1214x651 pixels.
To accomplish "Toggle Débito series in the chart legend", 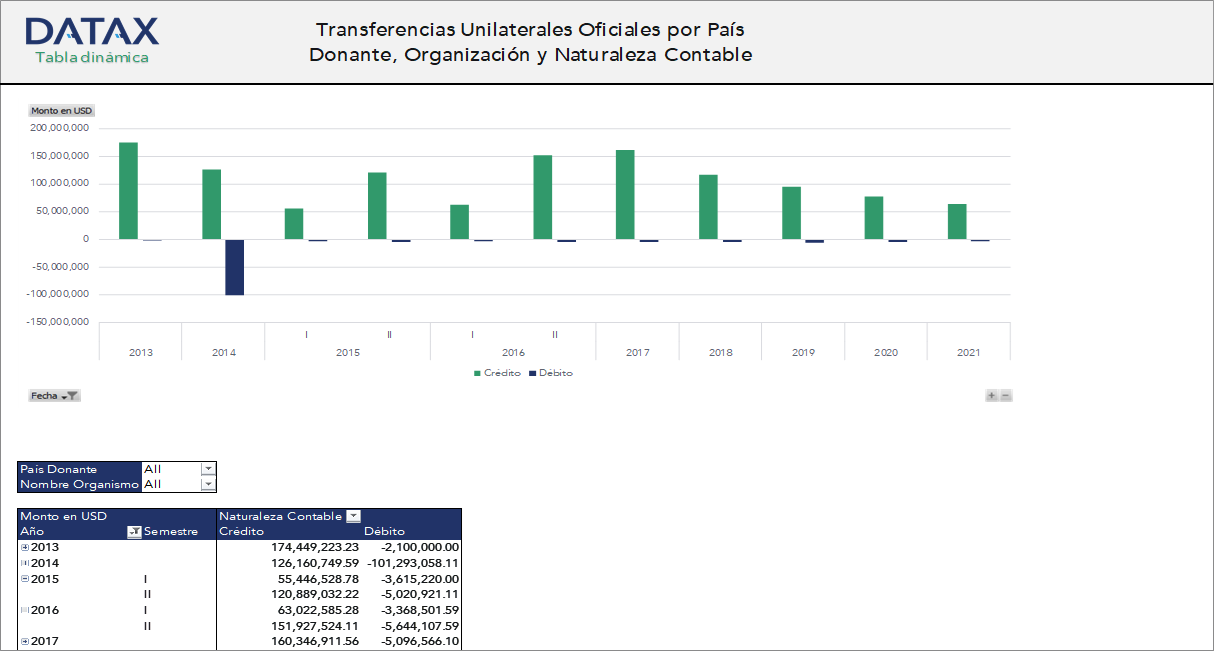I will pos(558,372).
